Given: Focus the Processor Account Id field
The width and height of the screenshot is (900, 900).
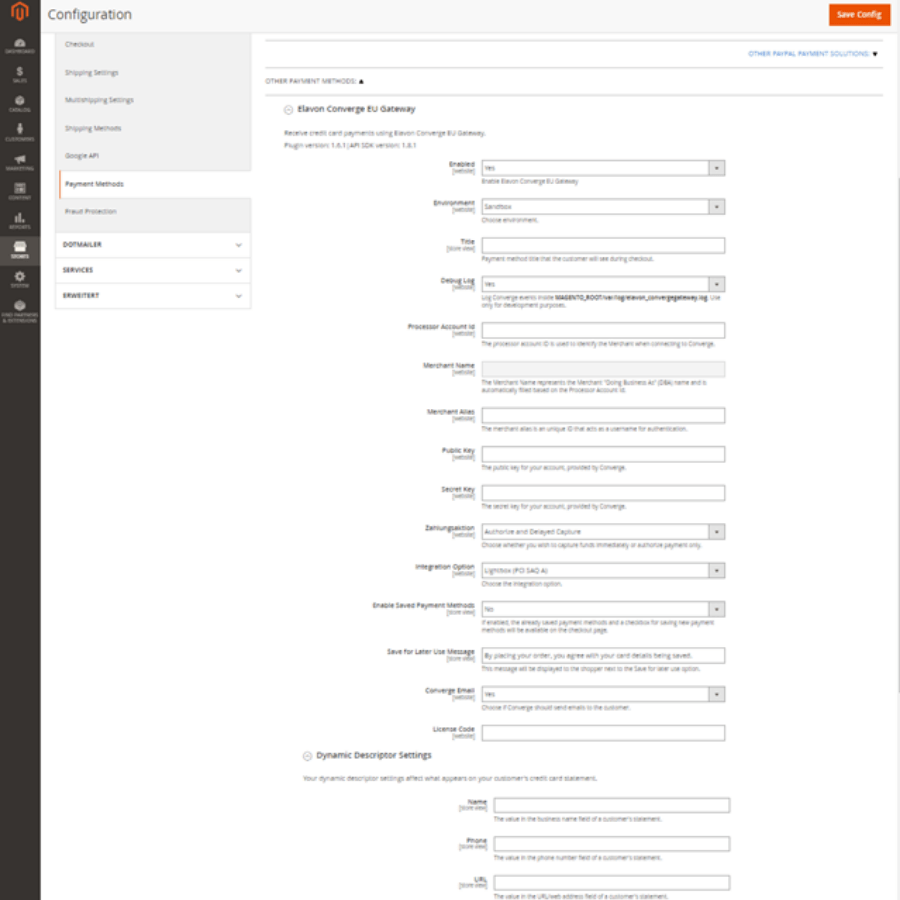Looking at the screenshot, I should (603, 331).
